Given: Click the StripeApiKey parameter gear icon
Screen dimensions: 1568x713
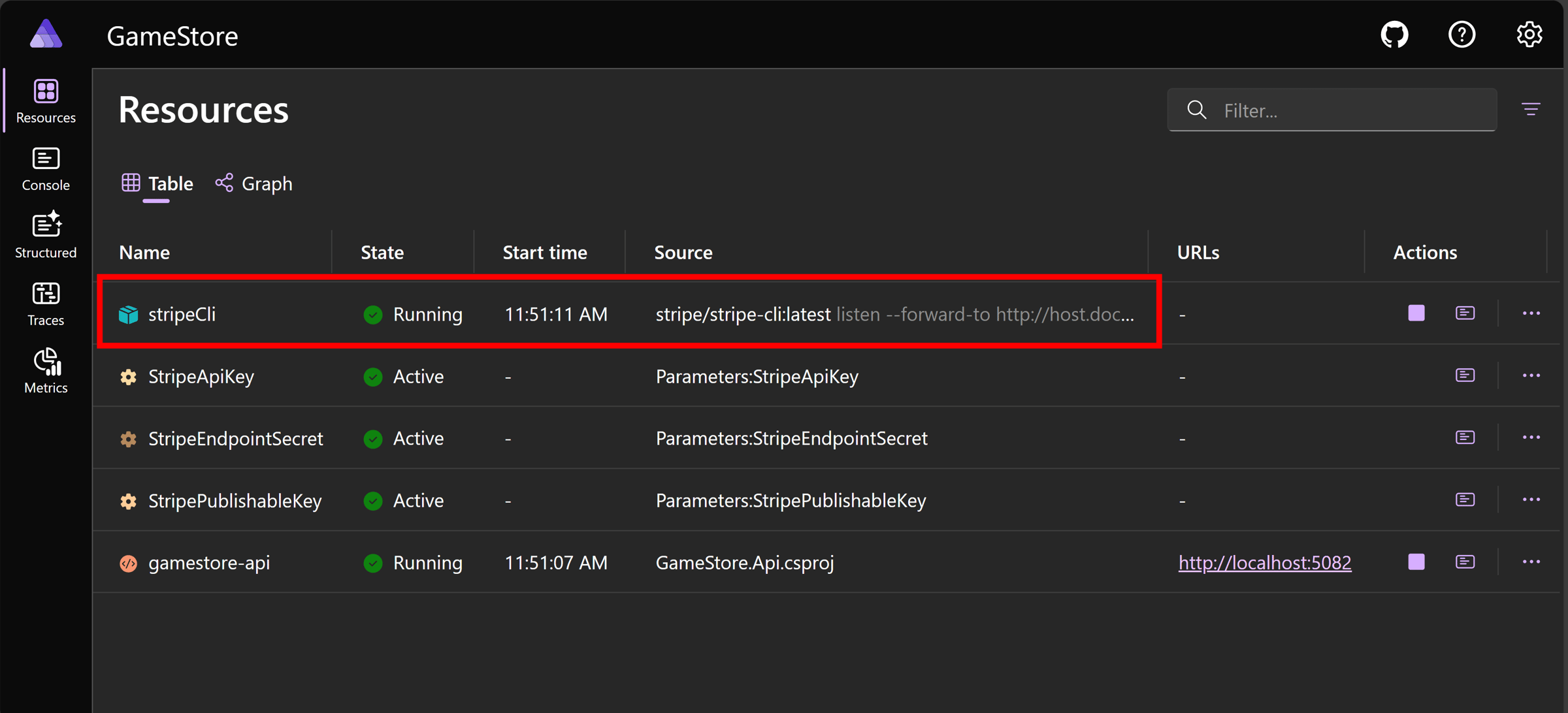Looking at the screenshot, I should [x=128, y=376].
